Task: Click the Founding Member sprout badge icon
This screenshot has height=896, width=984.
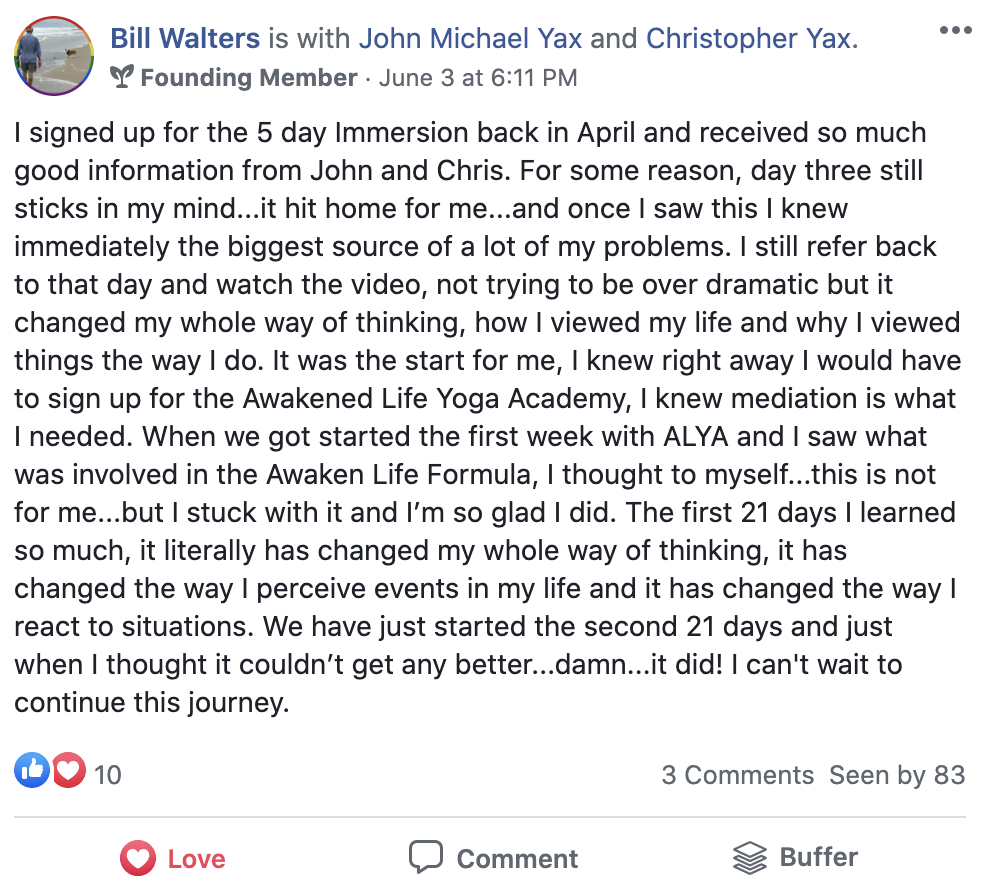Action: click(122, 77)
